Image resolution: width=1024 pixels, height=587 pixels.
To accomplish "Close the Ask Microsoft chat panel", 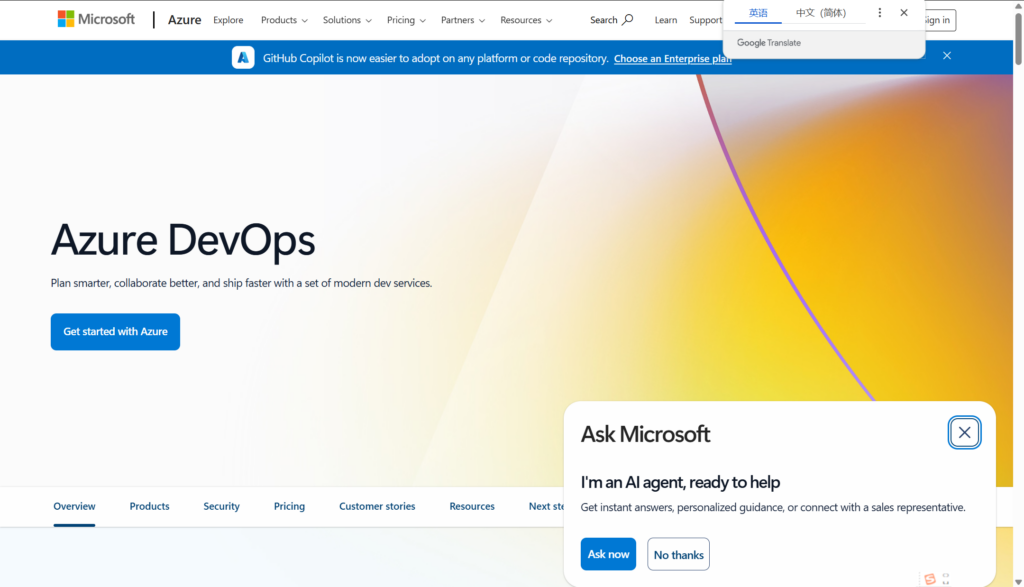I will [x=964, y=432].
